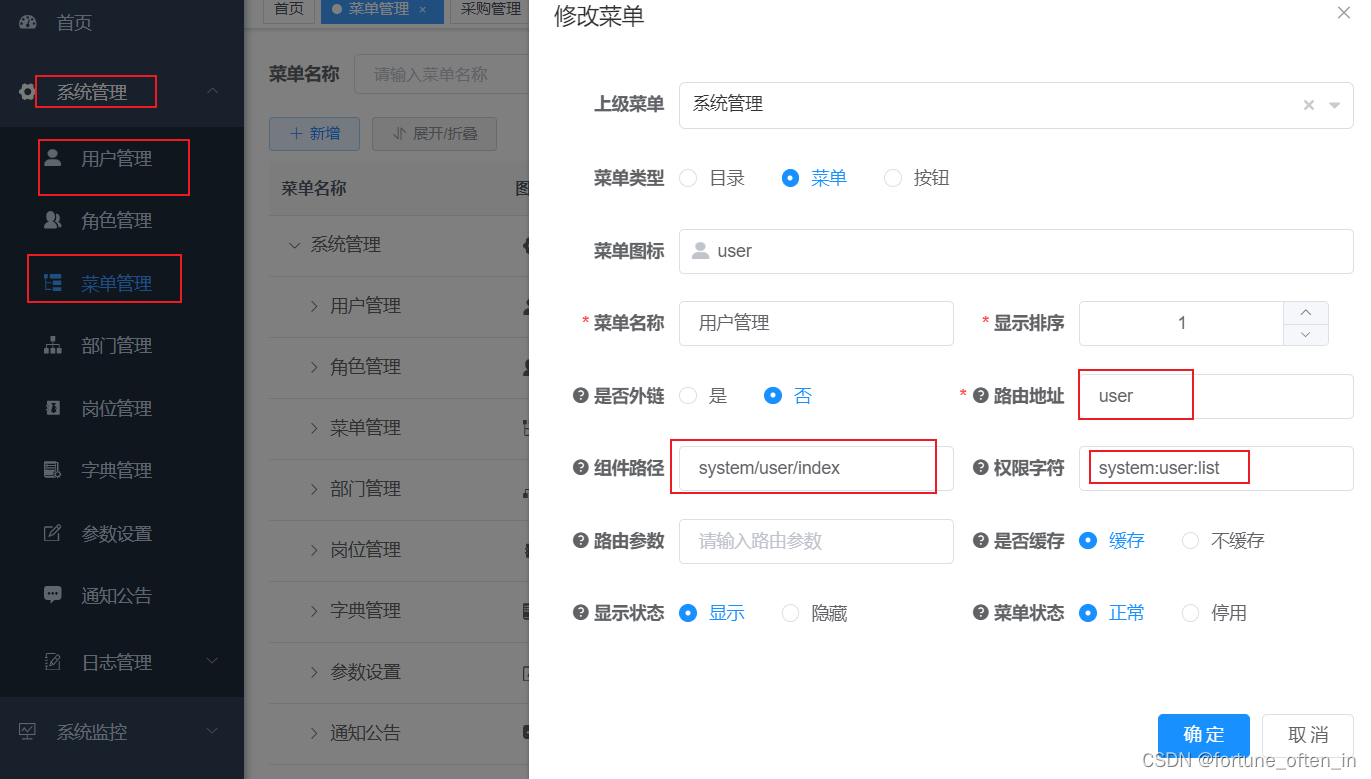This screenshot has height=779, width=1371.
Task: Click help icon next to 菜单状态
Action: pos(980,613)
